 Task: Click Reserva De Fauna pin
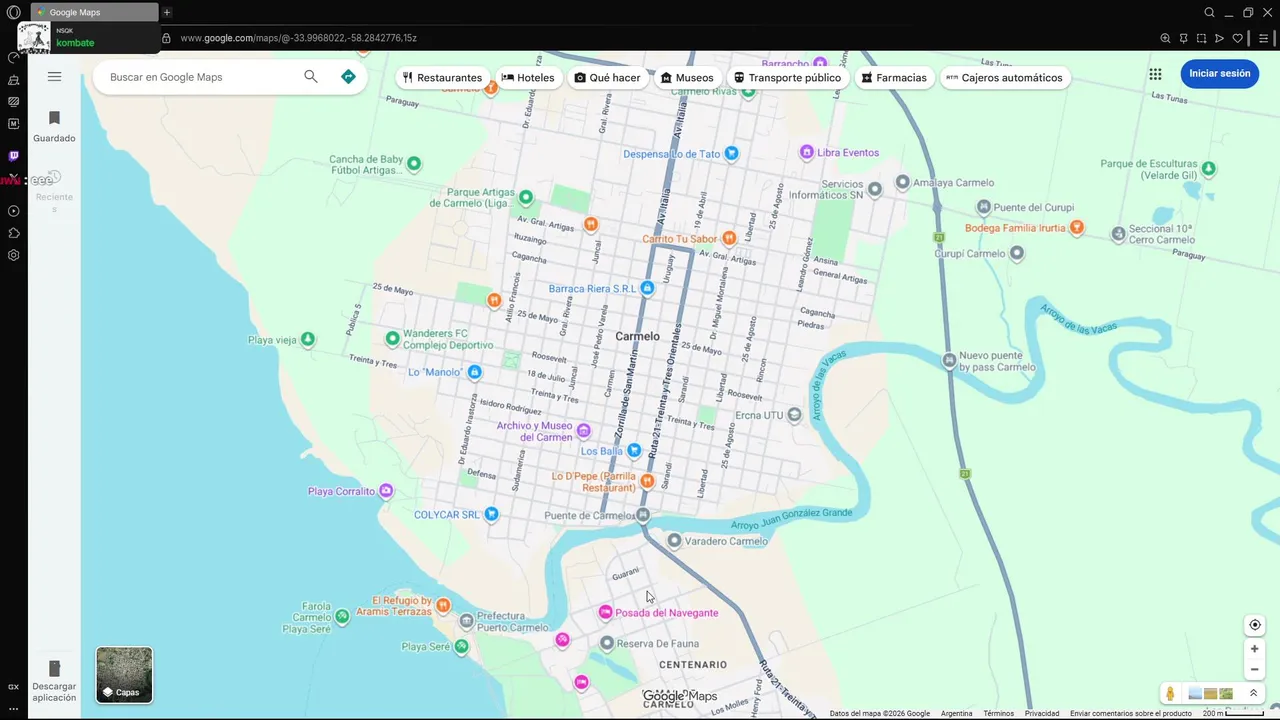pyautogui.click(x=607, y=643)
